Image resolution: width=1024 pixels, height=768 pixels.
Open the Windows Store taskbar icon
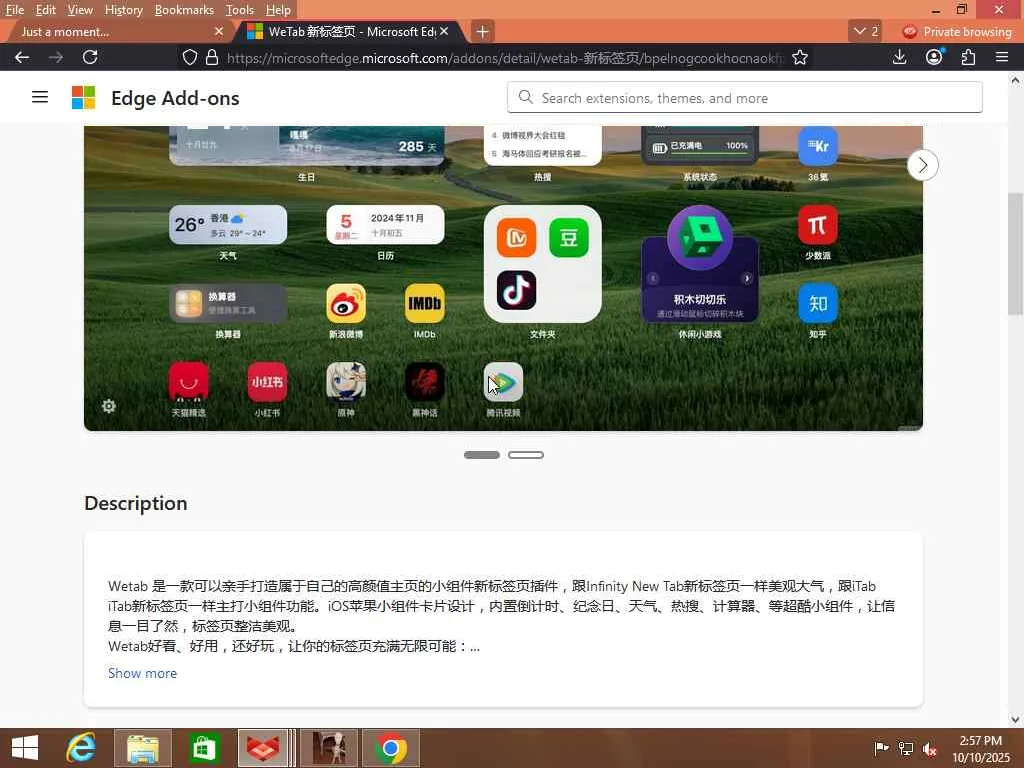coord(204,748)
